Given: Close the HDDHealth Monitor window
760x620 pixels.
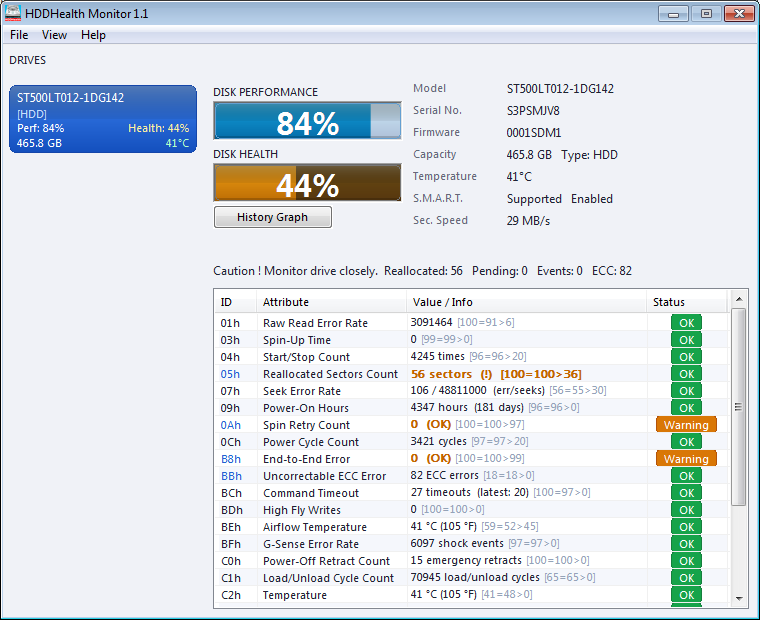Looking at the screenshot, I should point(739,14).
